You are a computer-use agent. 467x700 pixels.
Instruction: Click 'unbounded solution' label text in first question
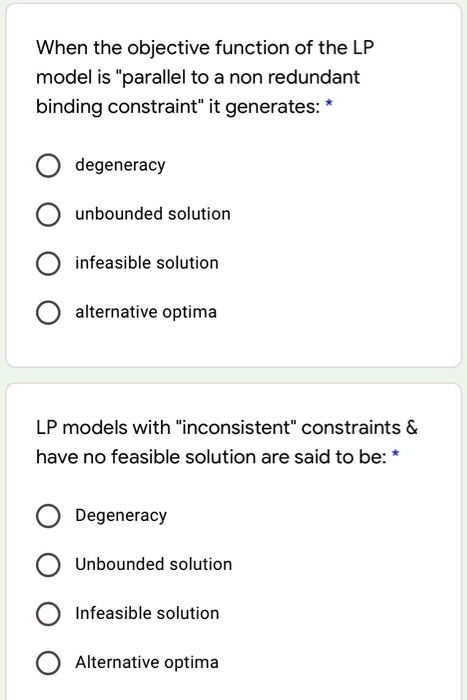pos(153,214)
